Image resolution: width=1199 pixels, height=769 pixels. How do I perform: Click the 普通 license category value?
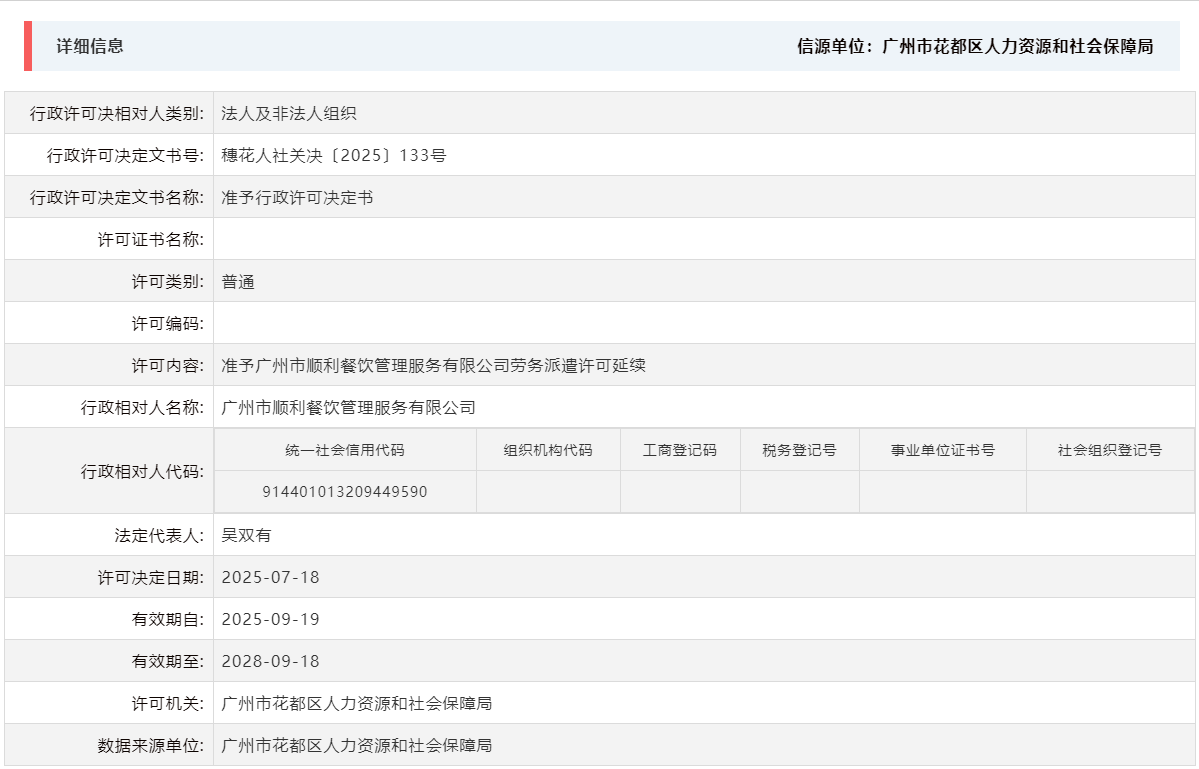tap(238, 280)
